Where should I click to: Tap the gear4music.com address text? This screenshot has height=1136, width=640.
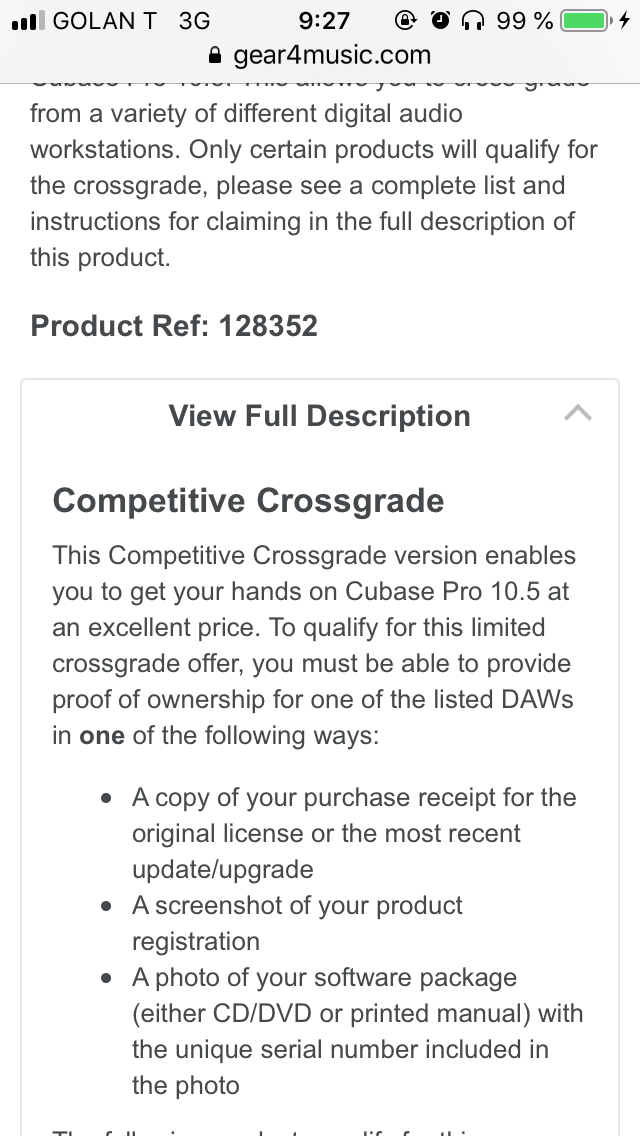click(x=332, y=55)
